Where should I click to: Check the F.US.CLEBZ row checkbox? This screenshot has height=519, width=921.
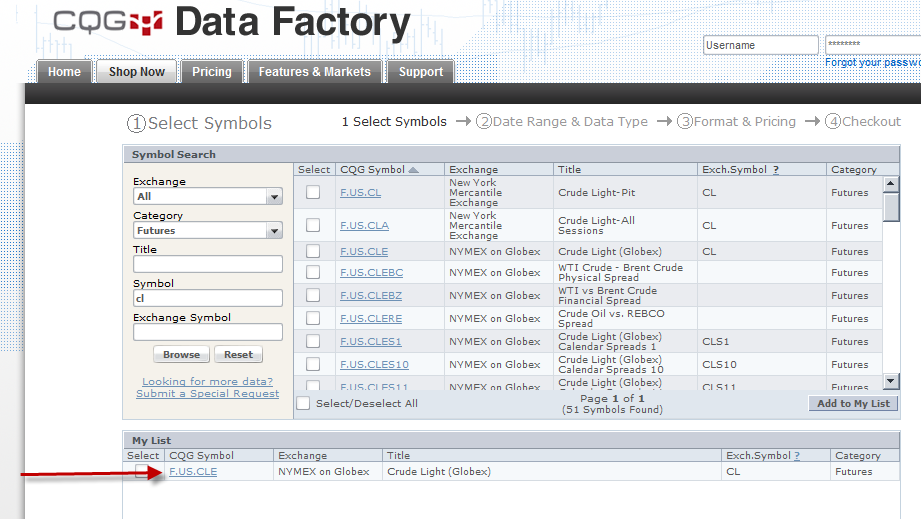tap(313, 295)
